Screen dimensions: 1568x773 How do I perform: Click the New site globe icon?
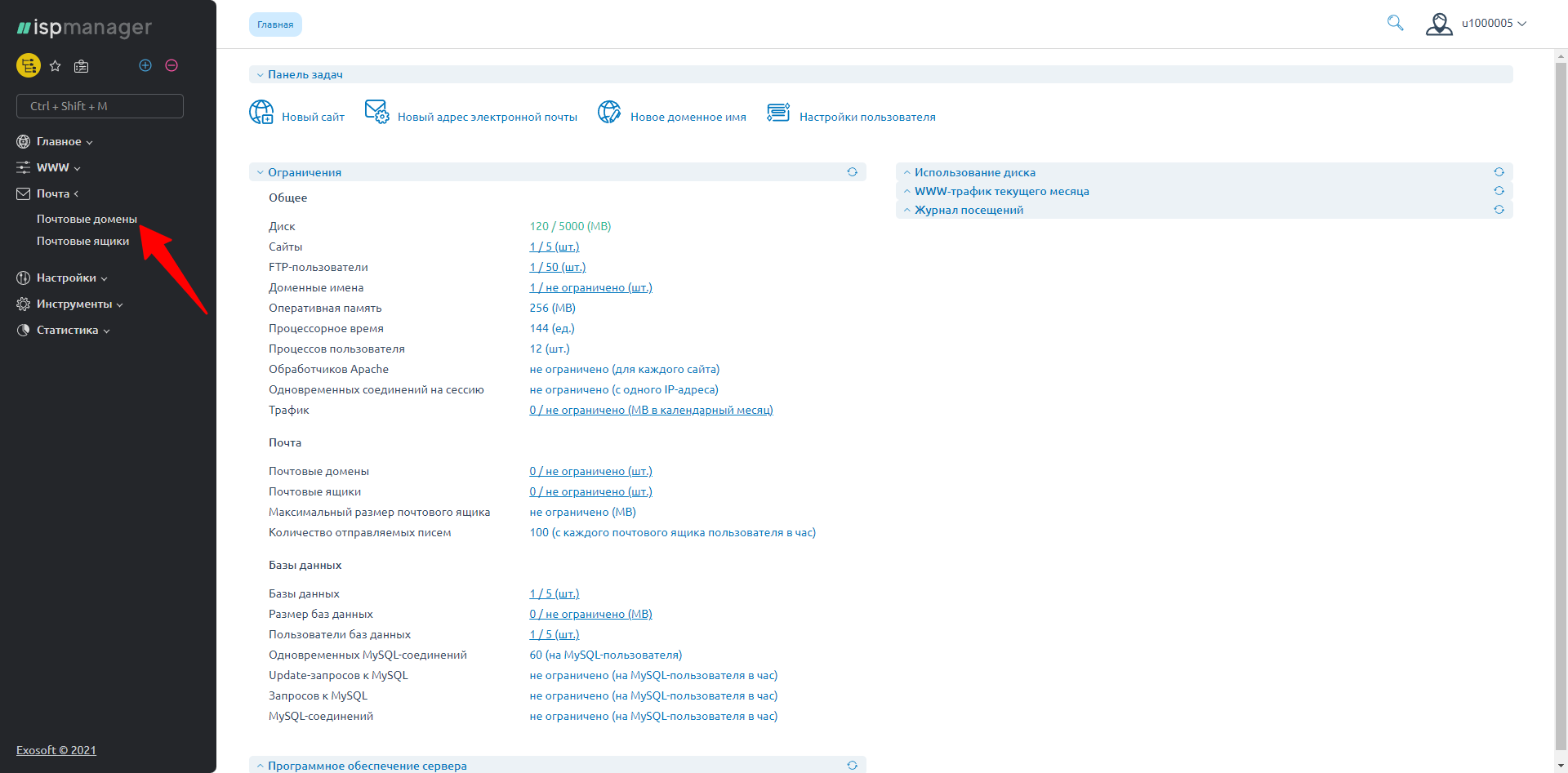coord(261,112)
